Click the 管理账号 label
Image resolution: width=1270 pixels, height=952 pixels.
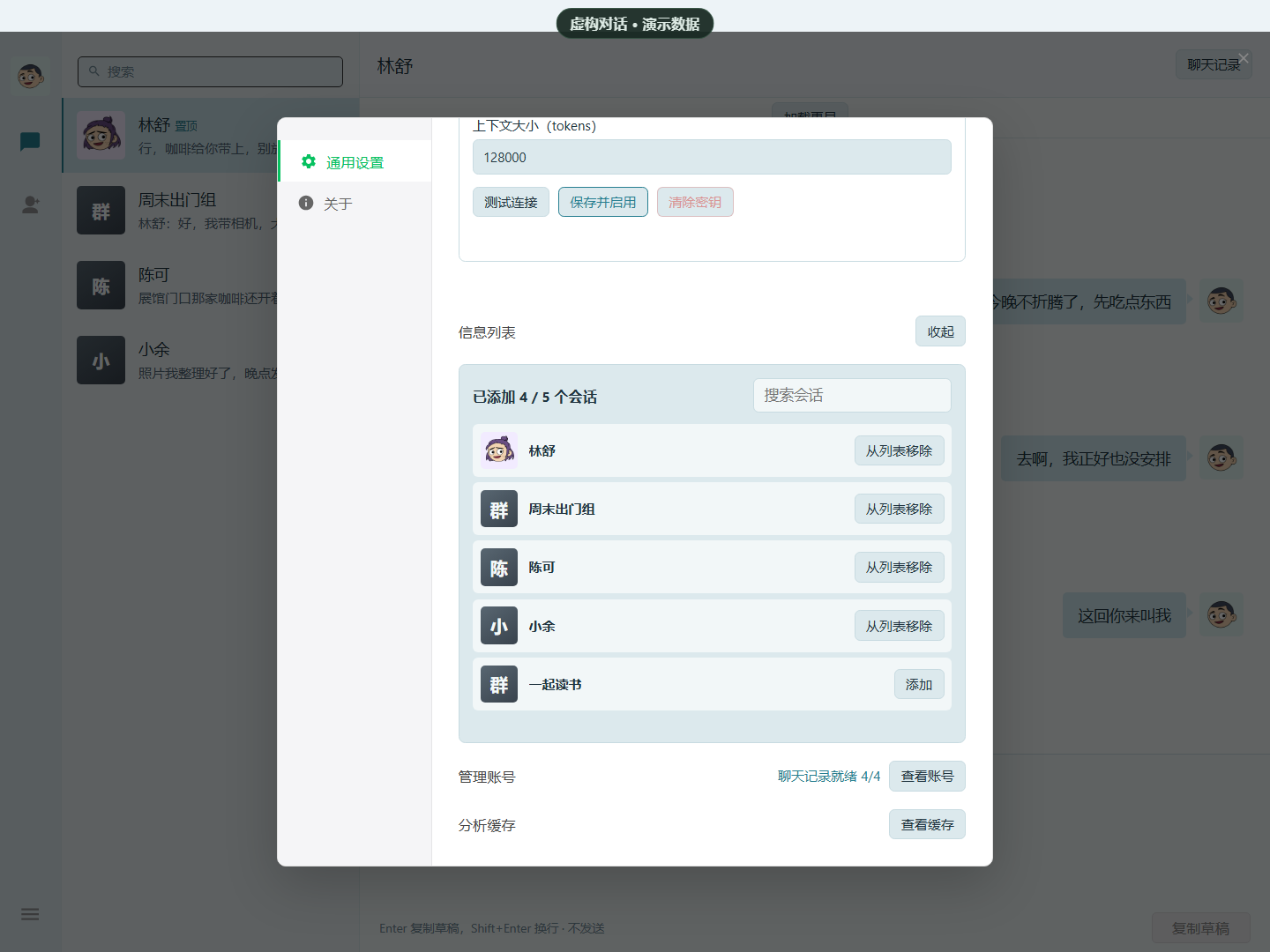coord(487,777)
